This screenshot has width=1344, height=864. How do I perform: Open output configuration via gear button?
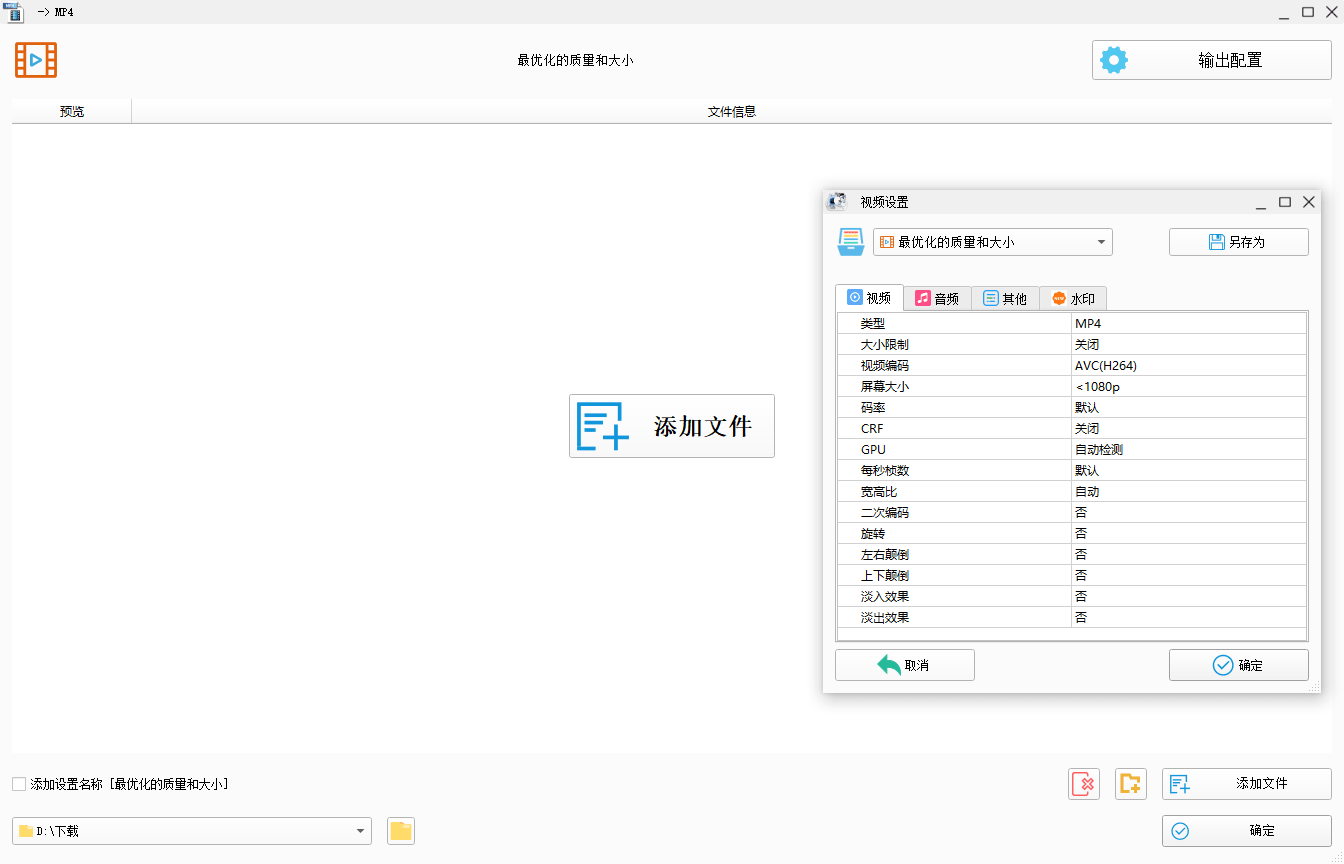pyautogui.click(x=1211, y=60)
